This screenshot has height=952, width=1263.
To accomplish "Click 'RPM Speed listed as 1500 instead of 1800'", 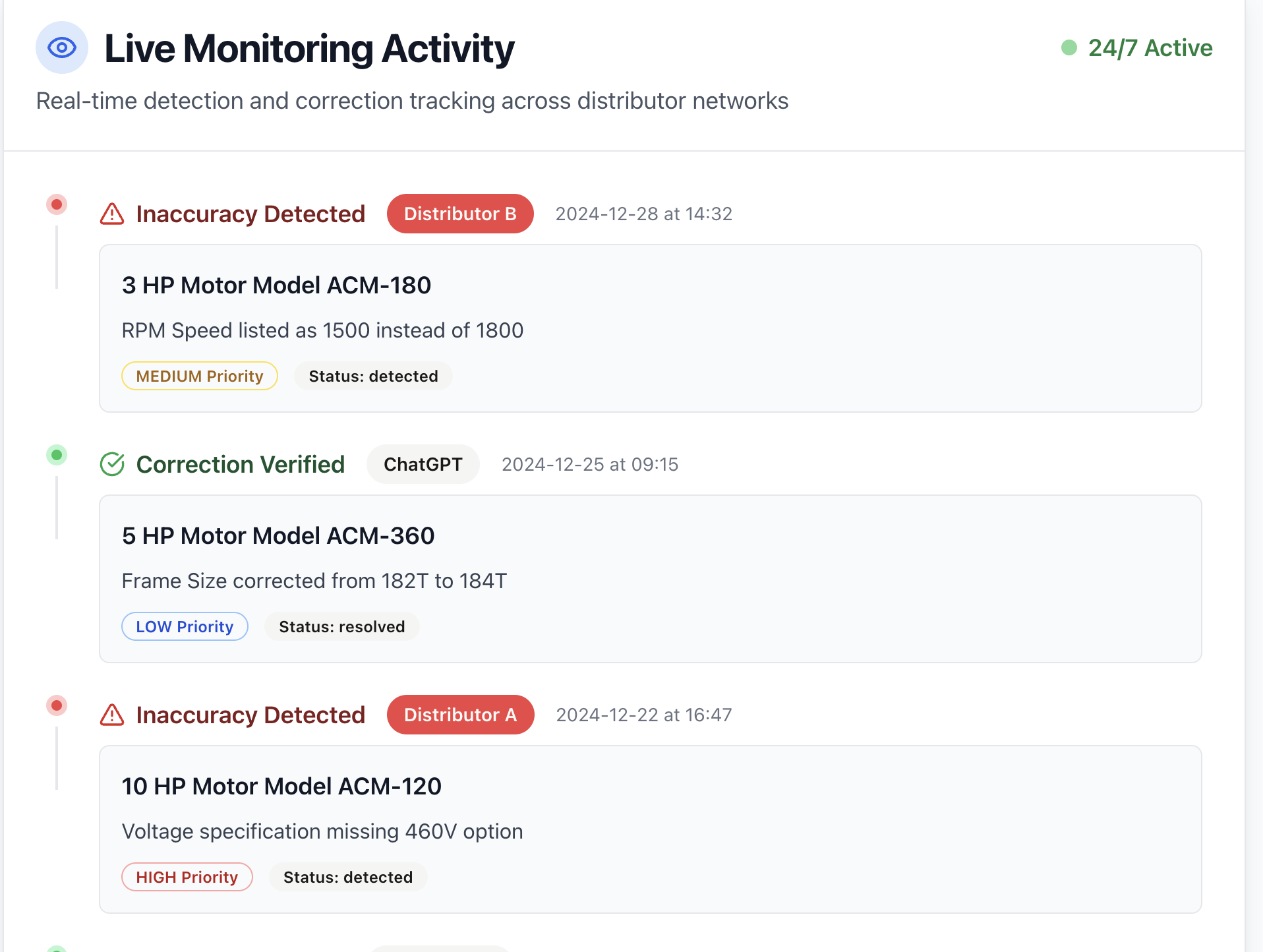I will pos(322,330).
